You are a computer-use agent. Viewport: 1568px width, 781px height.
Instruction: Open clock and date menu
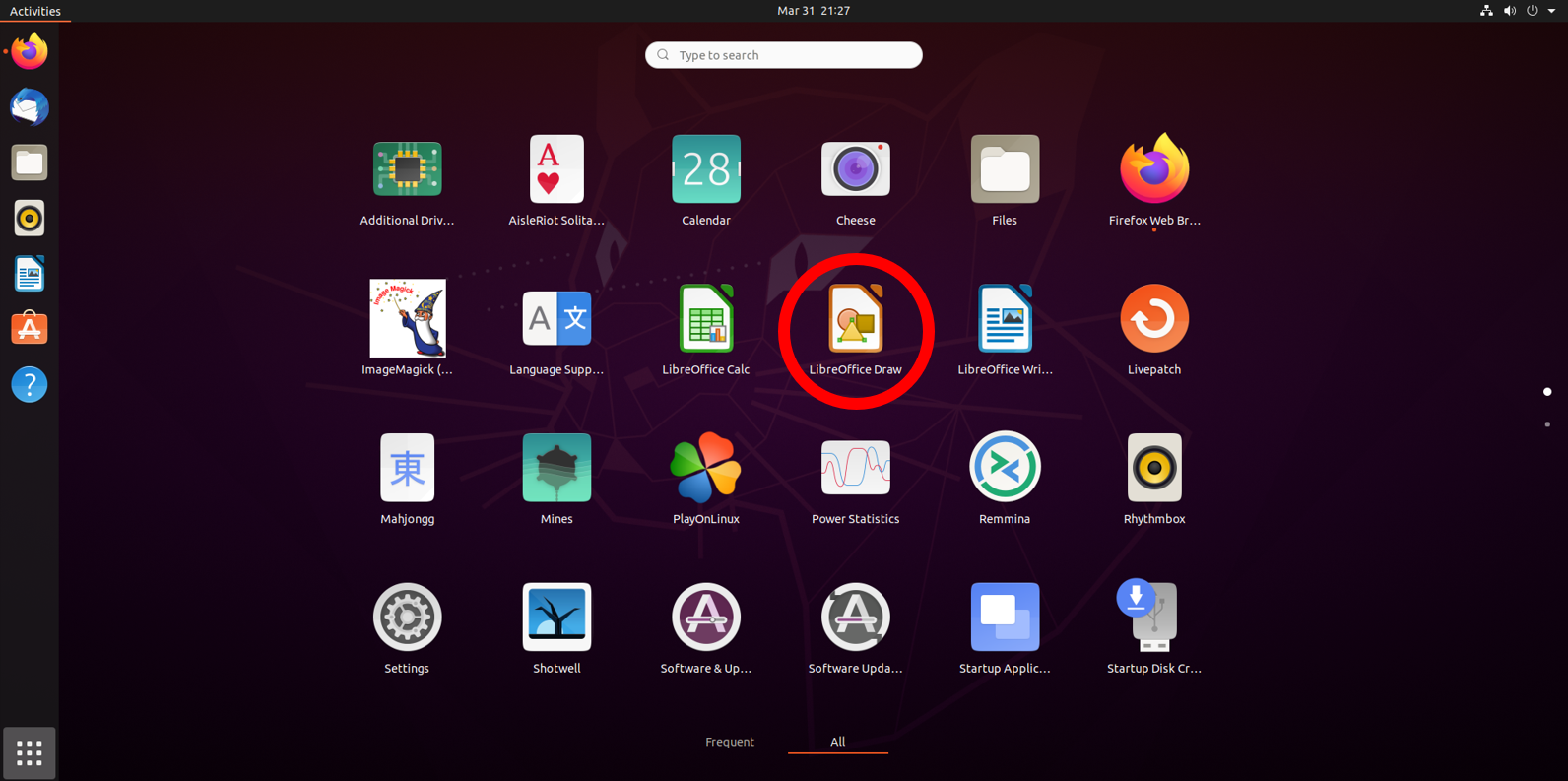pos(814,11)
